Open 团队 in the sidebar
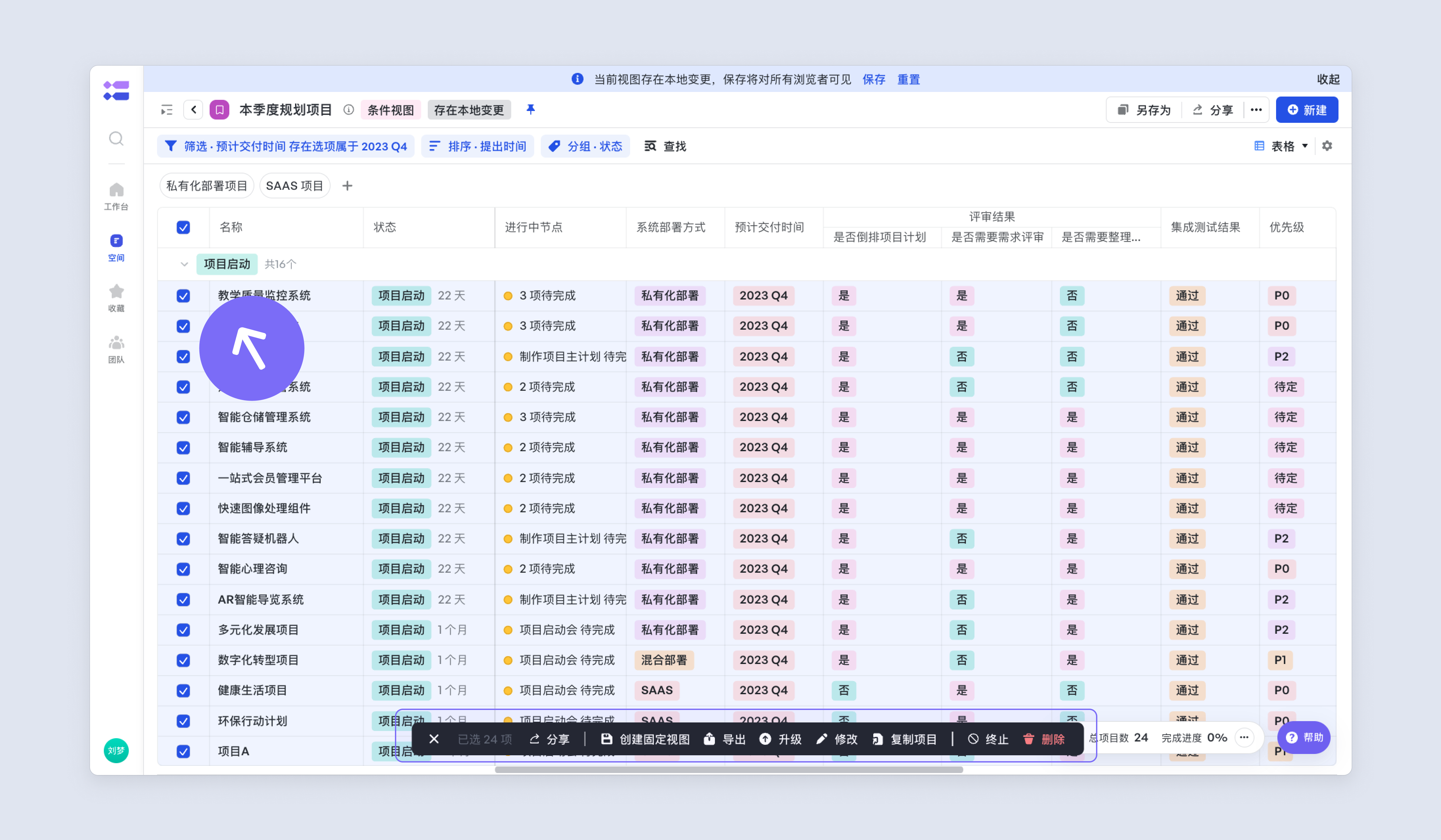 coord(116,350)
